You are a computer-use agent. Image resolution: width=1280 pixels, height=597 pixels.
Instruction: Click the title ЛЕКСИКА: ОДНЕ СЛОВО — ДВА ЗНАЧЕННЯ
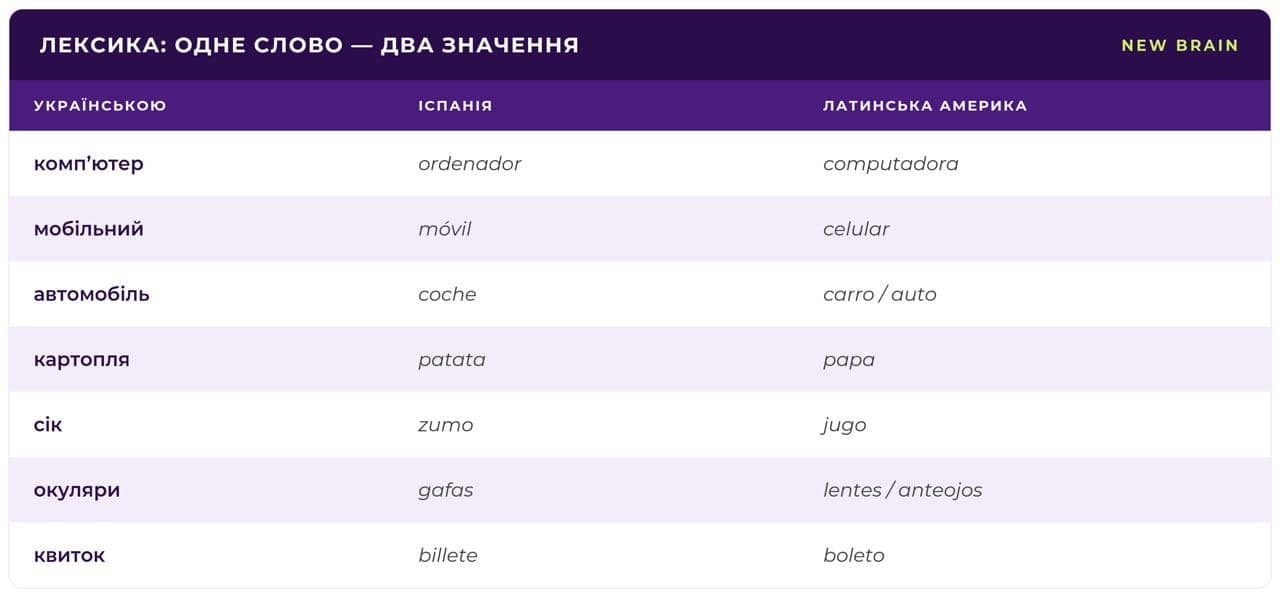[309, 45]
